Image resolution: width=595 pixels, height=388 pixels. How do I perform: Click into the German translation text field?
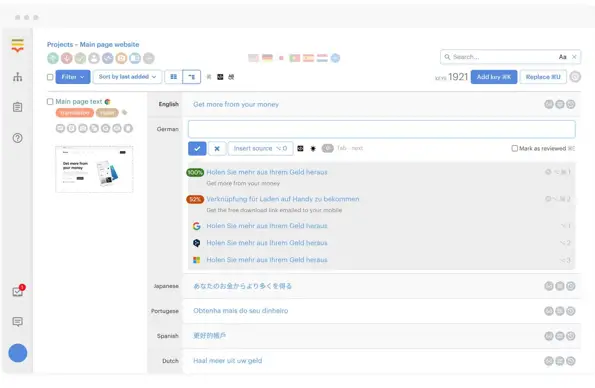coord(382,129)
